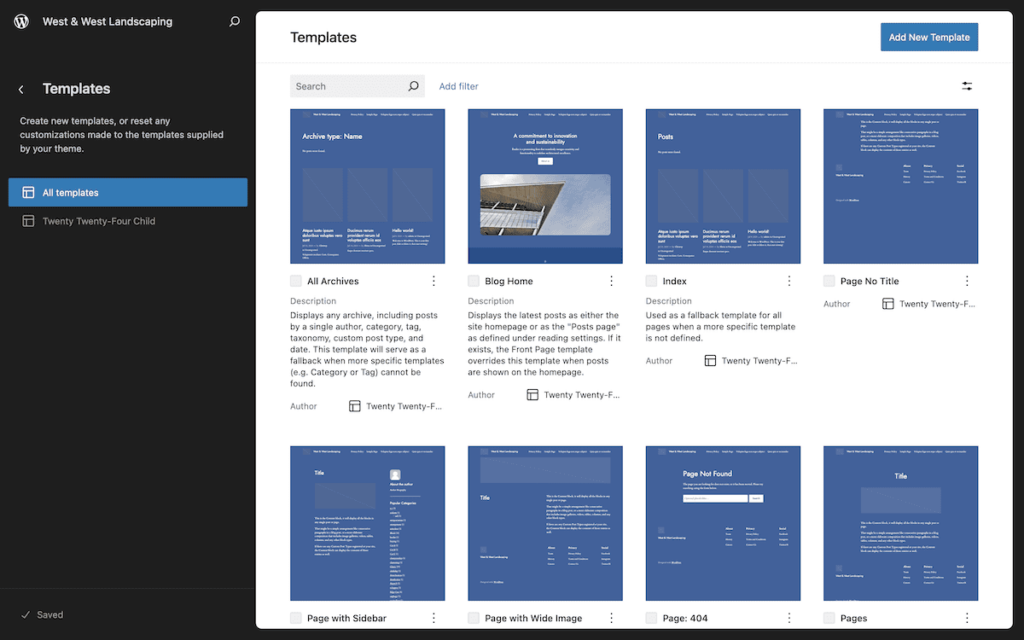
Task: Click the Add New Template button
Action: pos(928,36)
